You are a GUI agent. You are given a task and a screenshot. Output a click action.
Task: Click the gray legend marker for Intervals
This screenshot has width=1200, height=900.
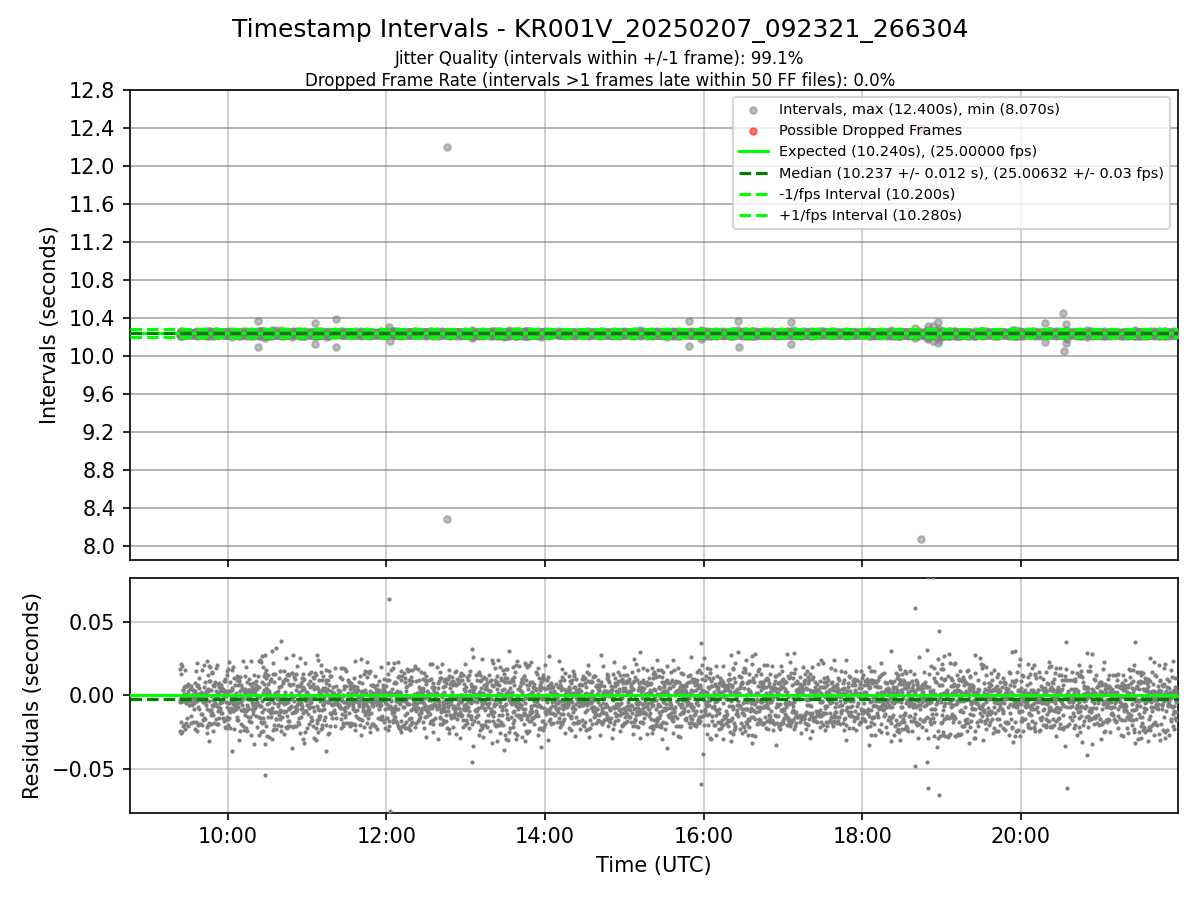click(x=754, y=110)
